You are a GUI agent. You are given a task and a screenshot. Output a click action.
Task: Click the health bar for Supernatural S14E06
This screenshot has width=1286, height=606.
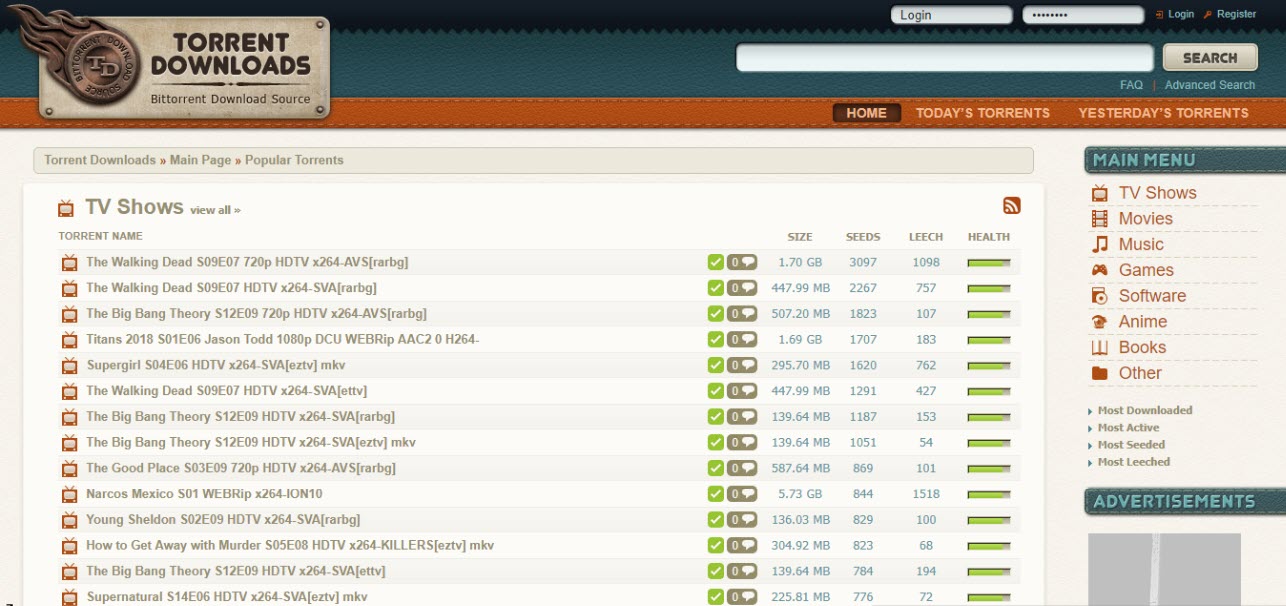pos(988,597)
